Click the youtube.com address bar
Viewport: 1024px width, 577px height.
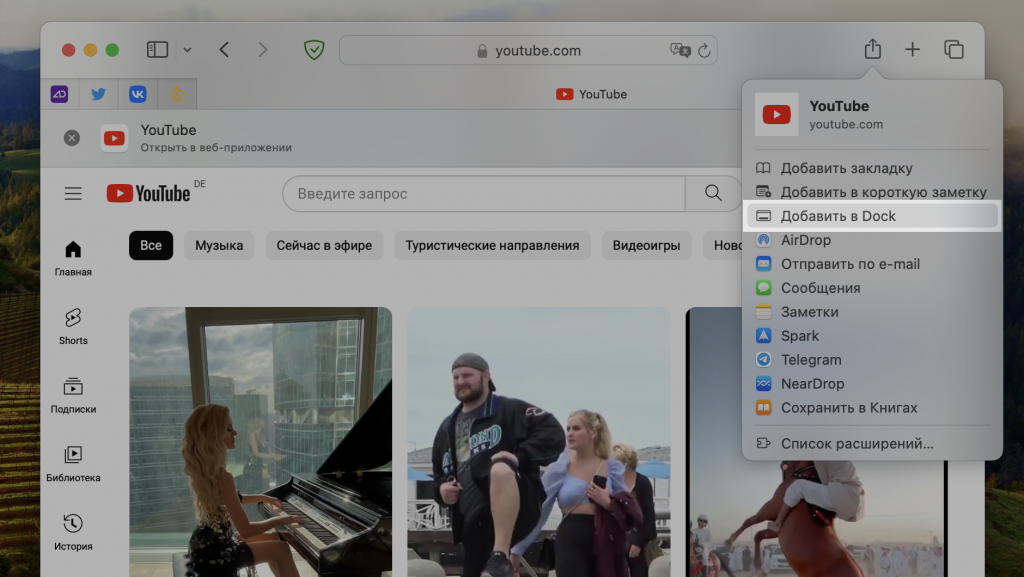(528, 50)
